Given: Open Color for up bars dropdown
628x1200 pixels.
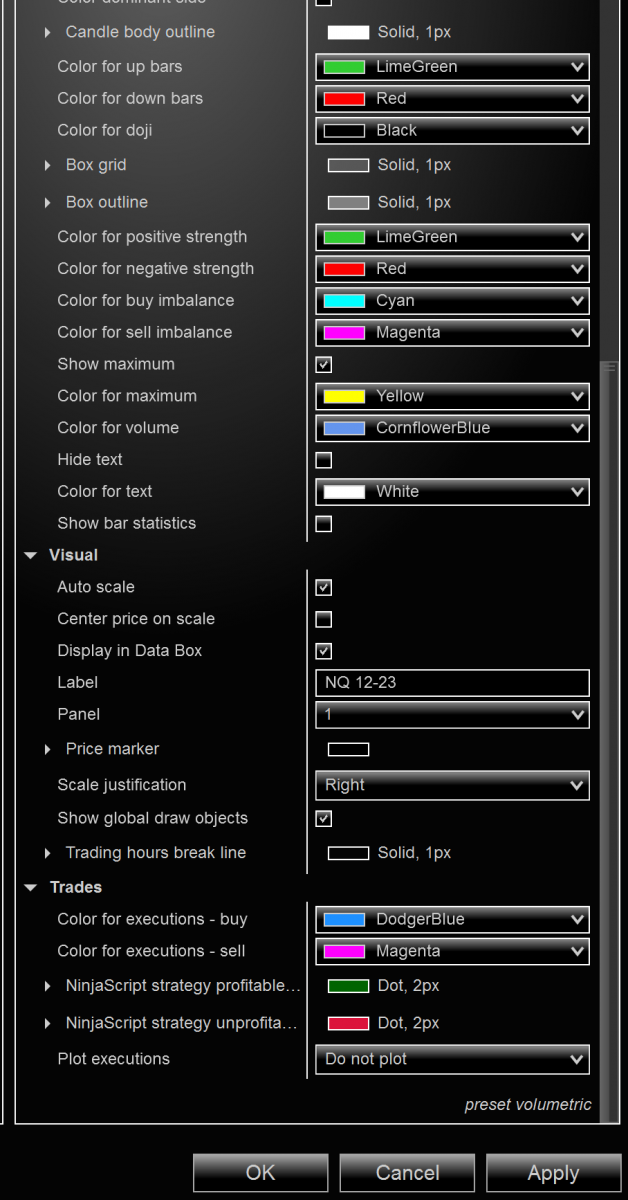Looking at the screenshot, I should pyautogui.click(x=452, y=67).
